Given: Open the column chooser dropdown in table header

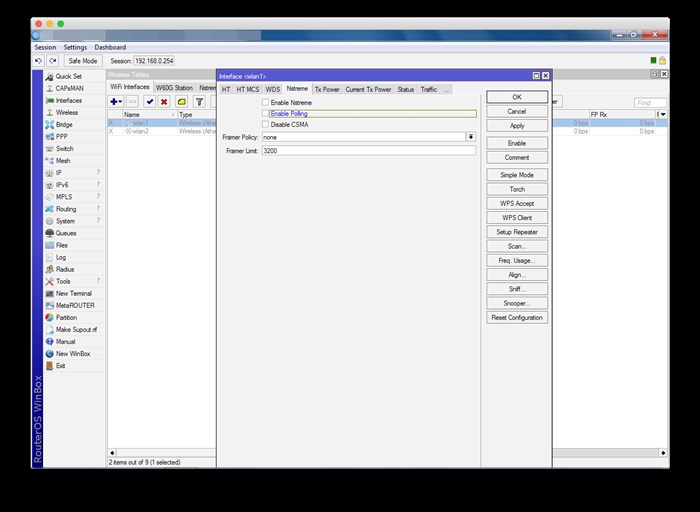Looking at the screenshot, I should point(662,115).
